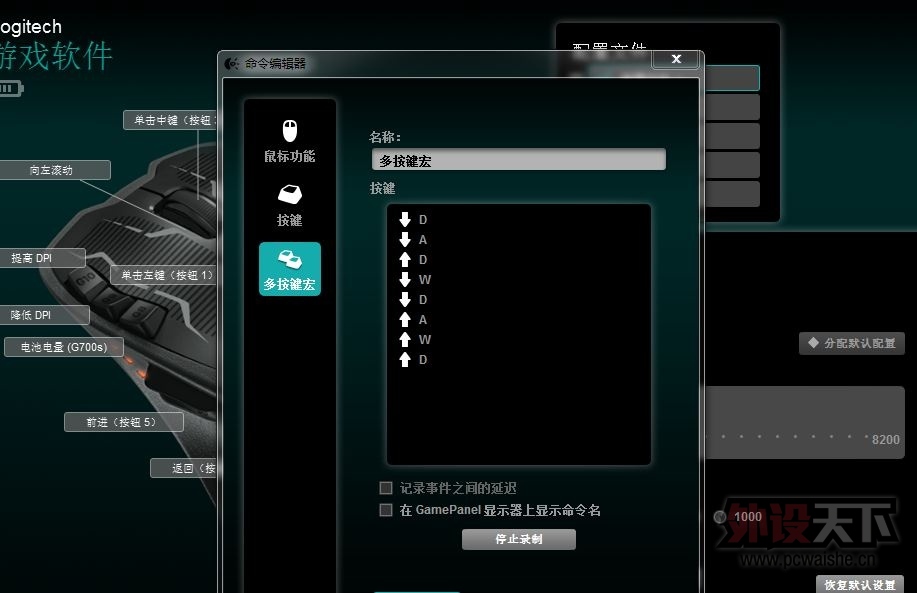
Task: Select the last key-up D entry
Action: coord(414,360)
